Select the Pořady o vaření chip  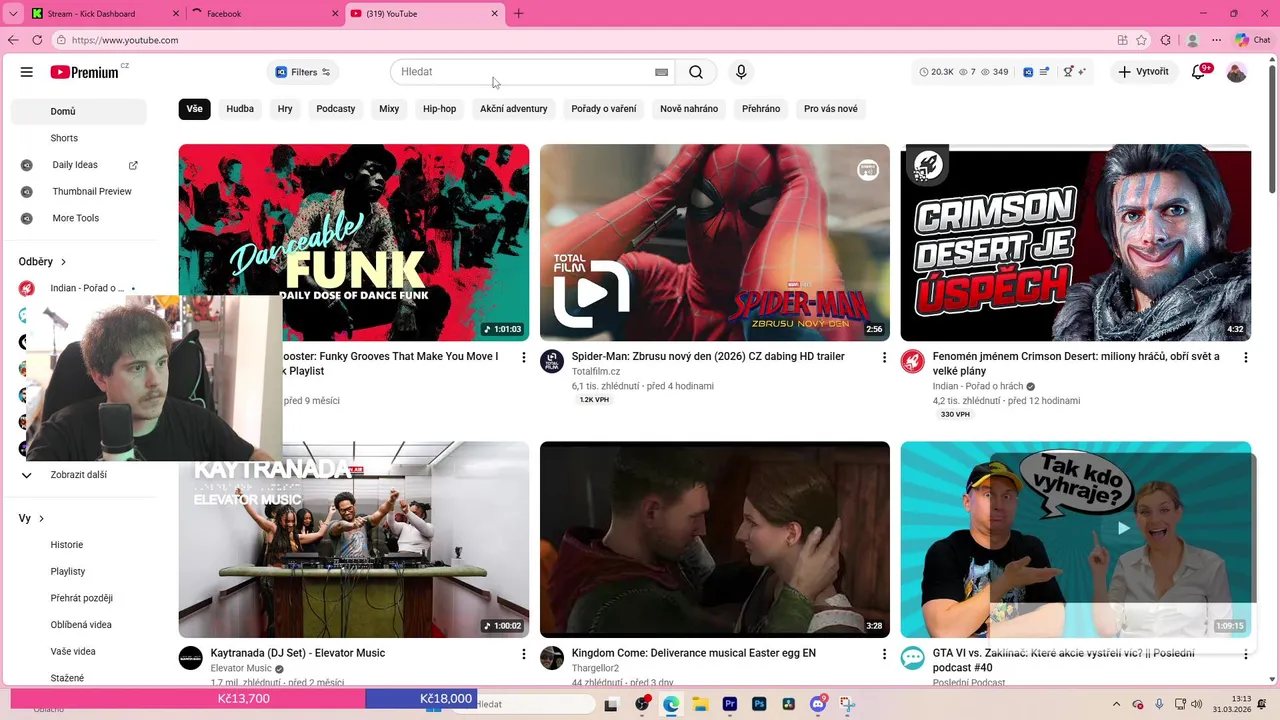click(x=604, y=109)
